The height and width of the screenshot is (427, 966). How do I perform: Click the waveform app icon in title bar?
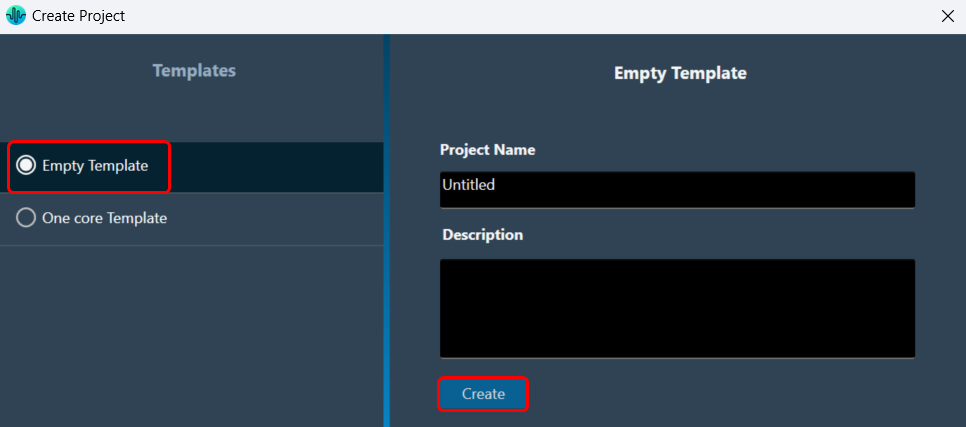click(x=15, y=15)
